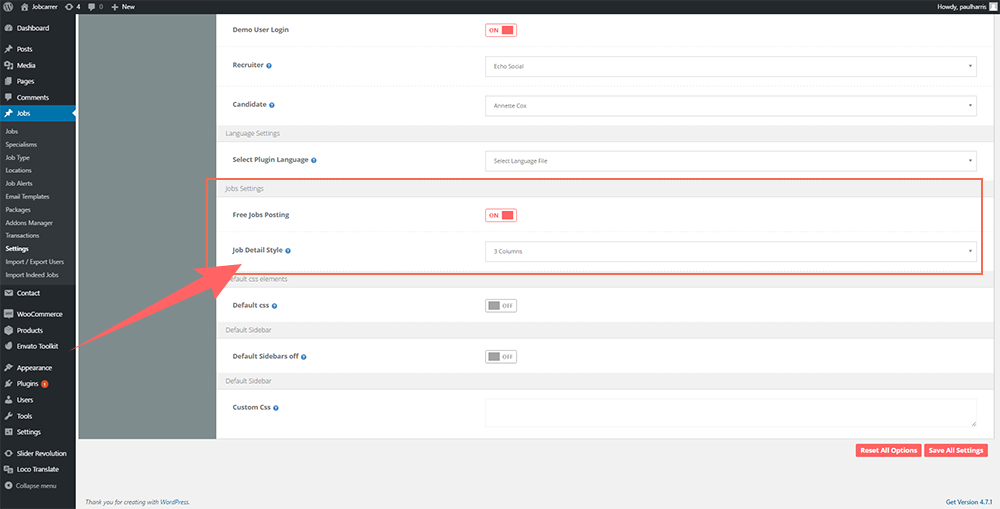Screen dimensions: 1000x509
Task: Click the Reset All Options button
Action: coord(888,450)
